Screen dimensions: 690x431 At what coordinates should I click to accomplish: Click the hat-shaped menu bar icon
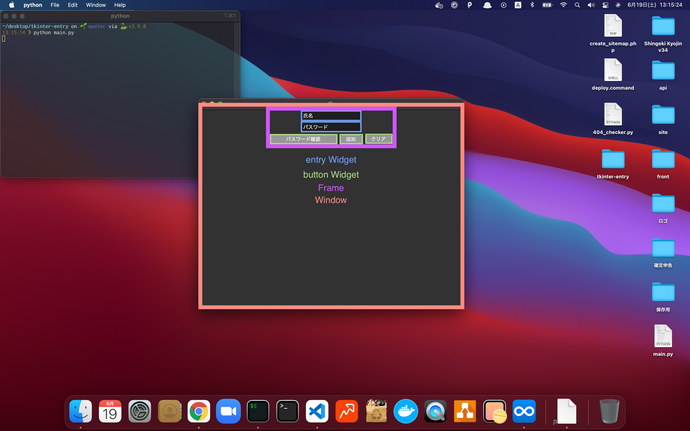click(x=487, y=5)
